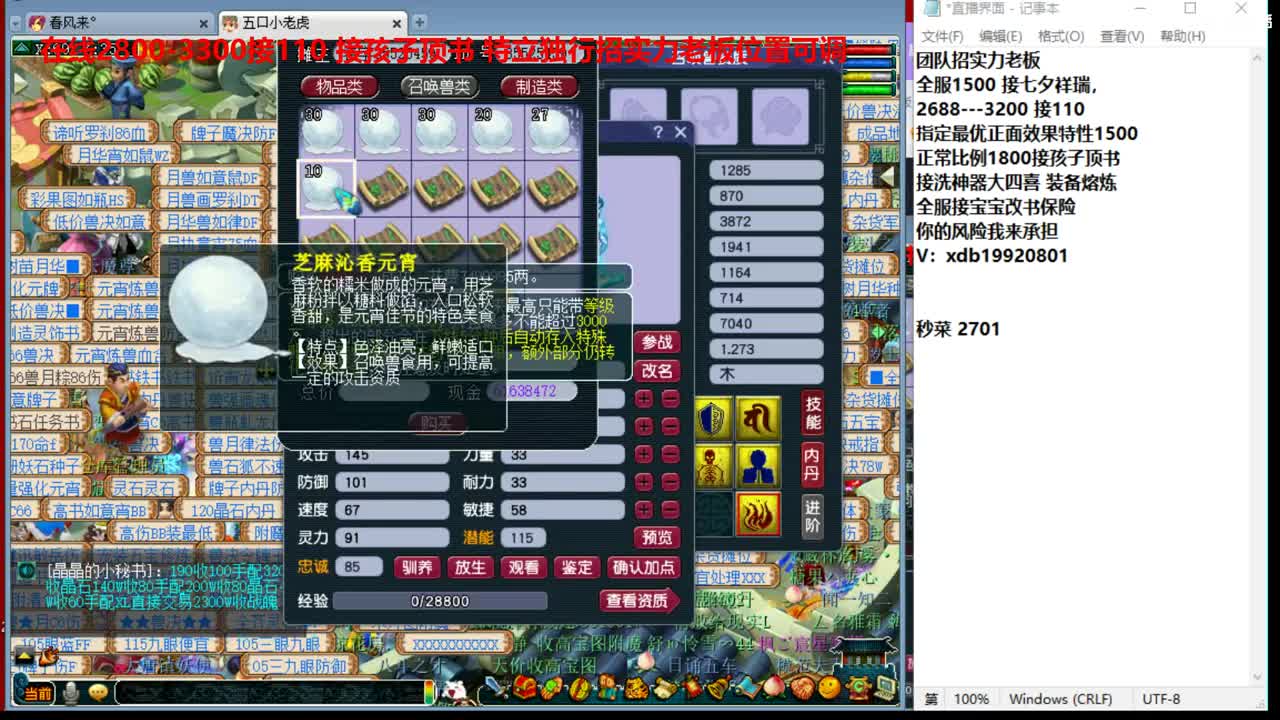Open the 技能 side tab
This screenshot has width=1280, height=720.
tap(813, 415)
